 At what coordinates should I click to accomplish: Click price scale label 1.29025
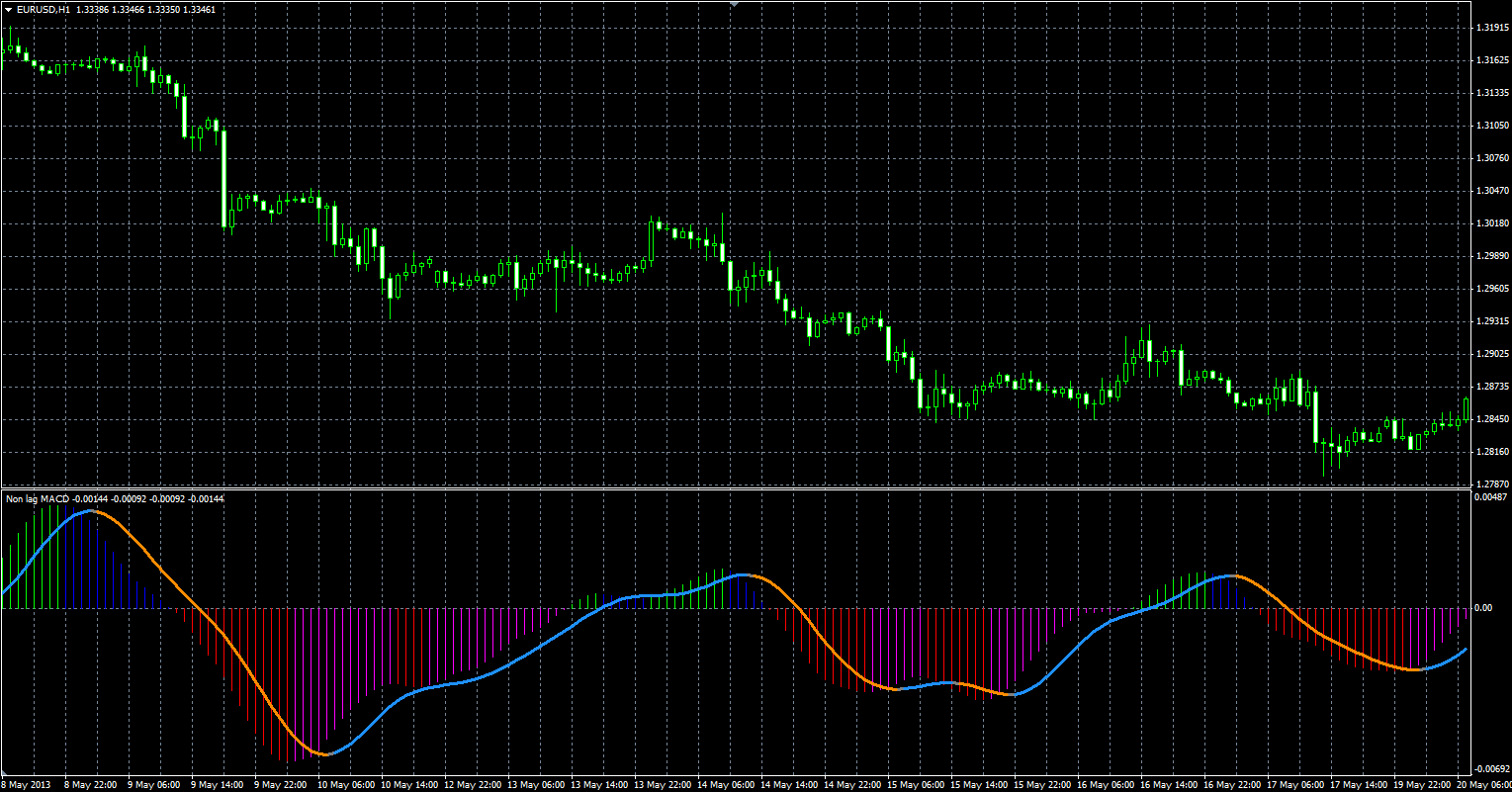click(1492, 353)
